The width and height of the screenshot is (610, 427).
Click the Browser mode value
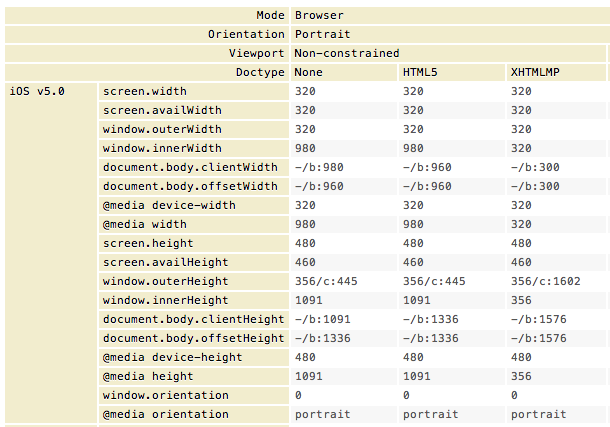pyautogui.click(x=320, y=15)
